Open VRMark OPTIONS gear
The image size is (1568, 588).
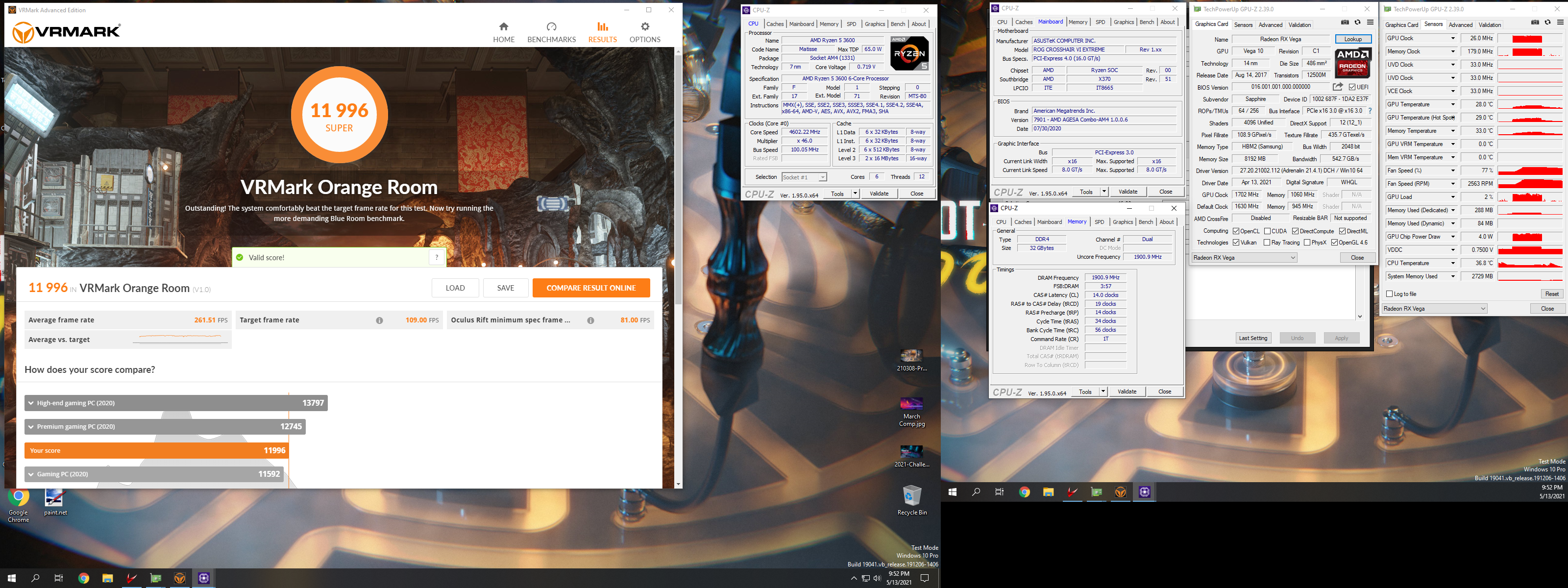[645, 32]
